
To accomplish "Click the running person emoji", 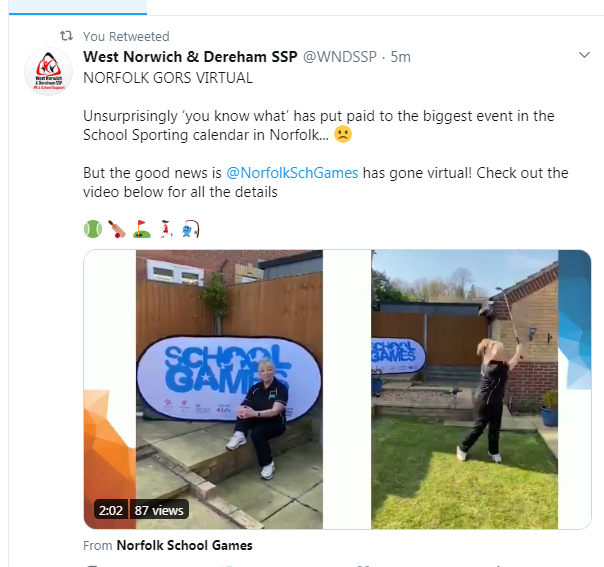I will [166, 229].
